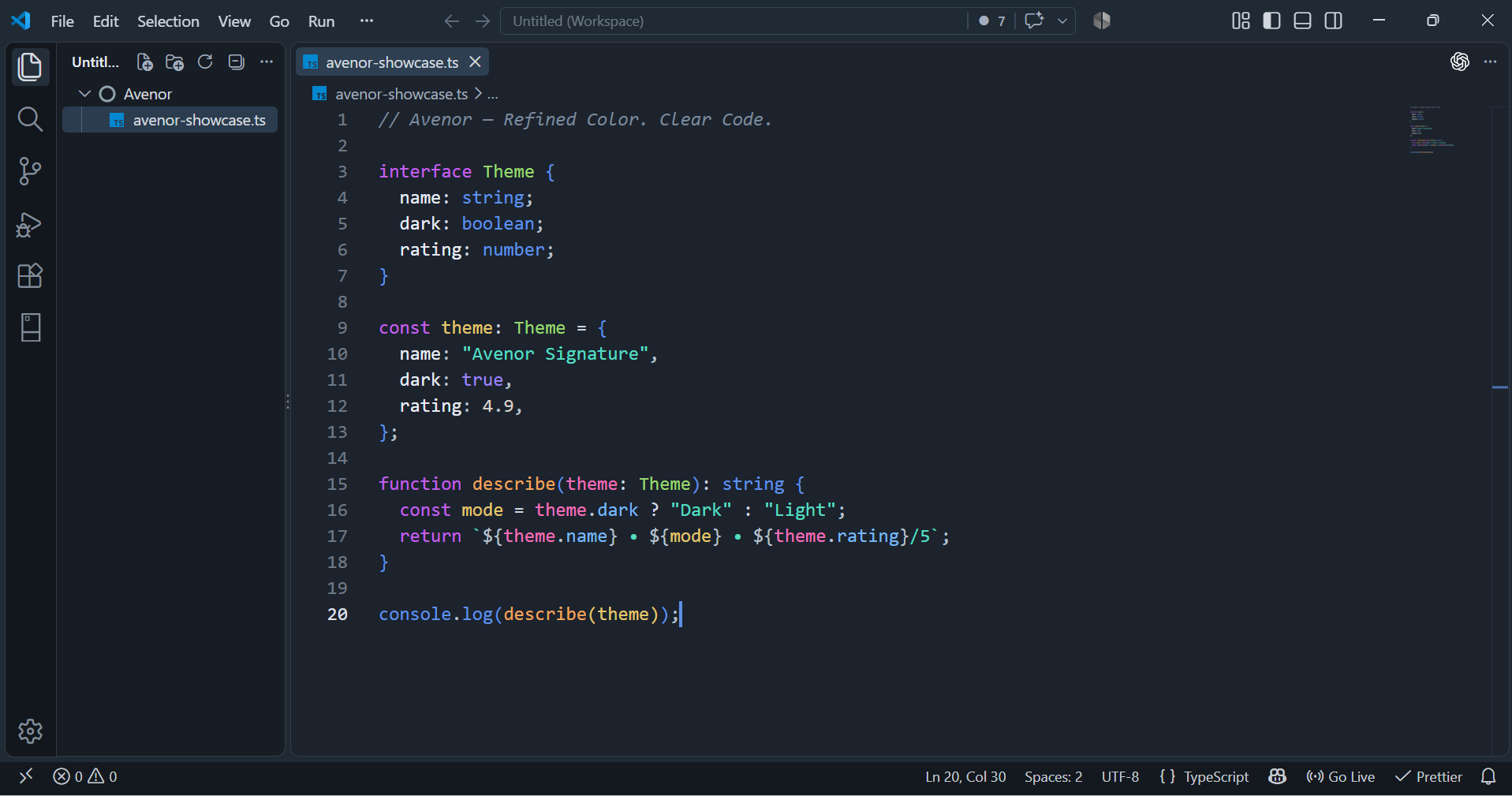Open the Manage settings gear

pyautogui.click(x=30, y=731)
